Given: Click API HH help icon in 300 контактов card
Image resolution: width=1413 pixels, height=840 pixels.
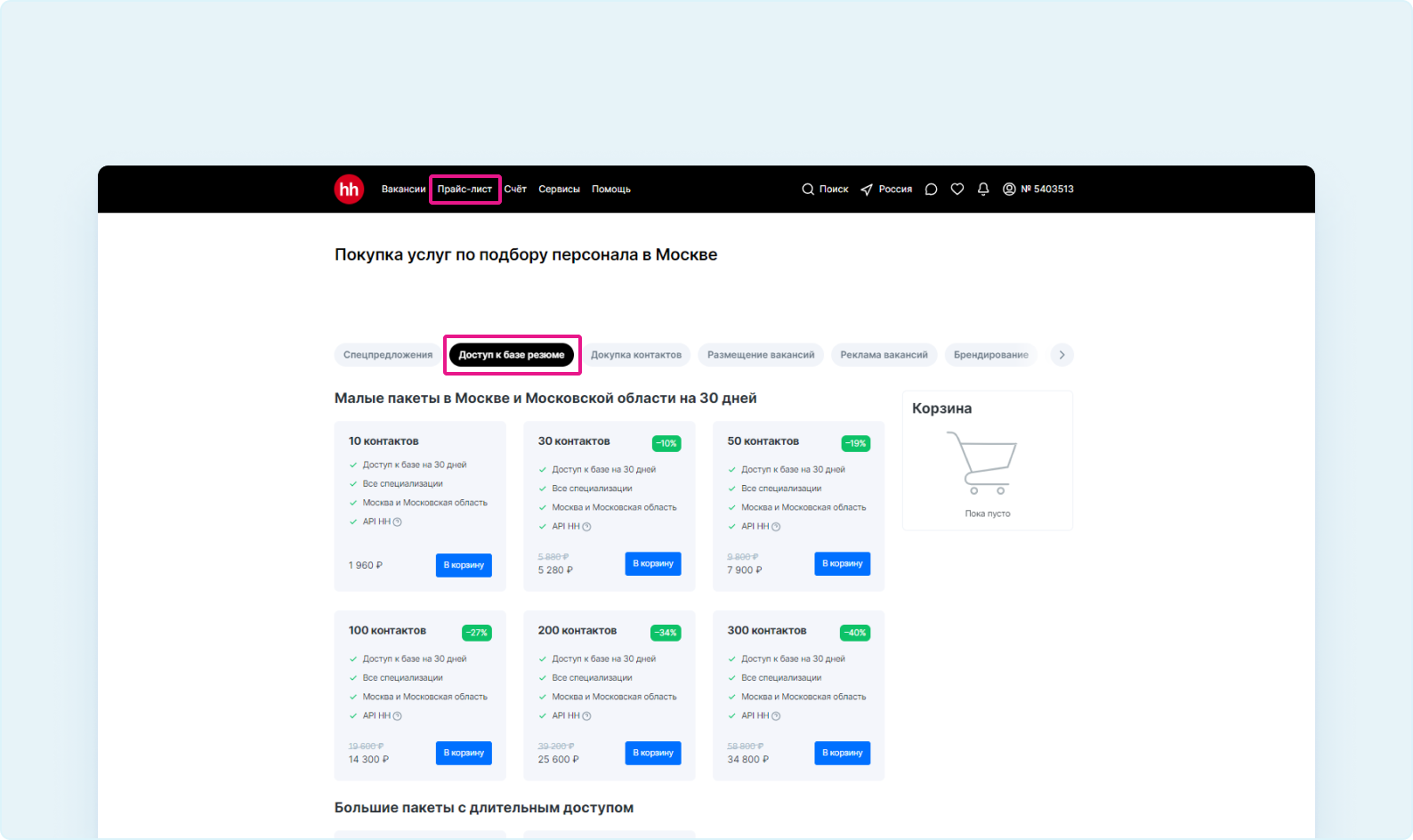Looking at the screenshot, I should click(776, 716).
